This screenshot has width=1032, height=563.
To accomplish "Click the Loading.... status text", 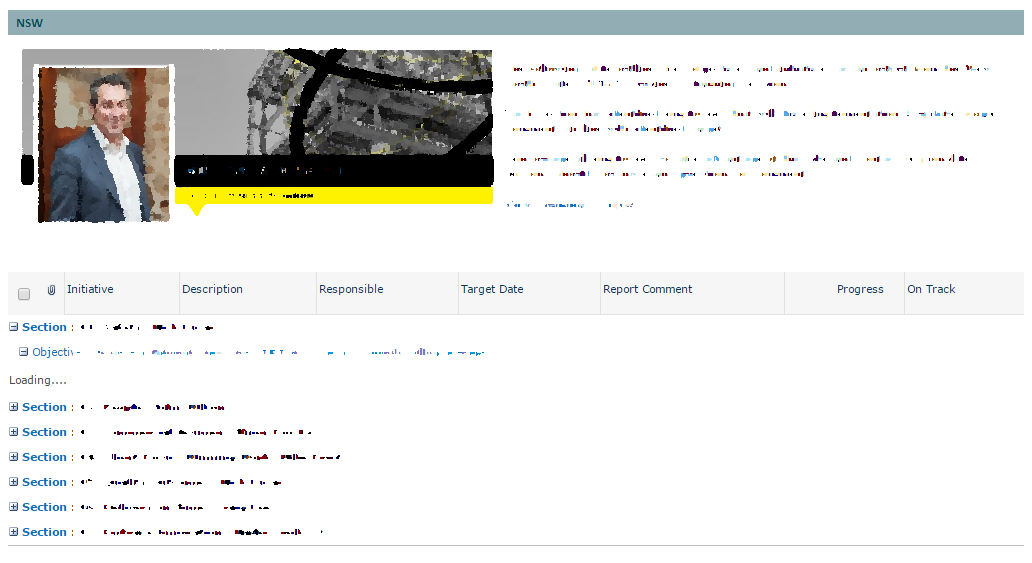I will click(x=38, y=380).
